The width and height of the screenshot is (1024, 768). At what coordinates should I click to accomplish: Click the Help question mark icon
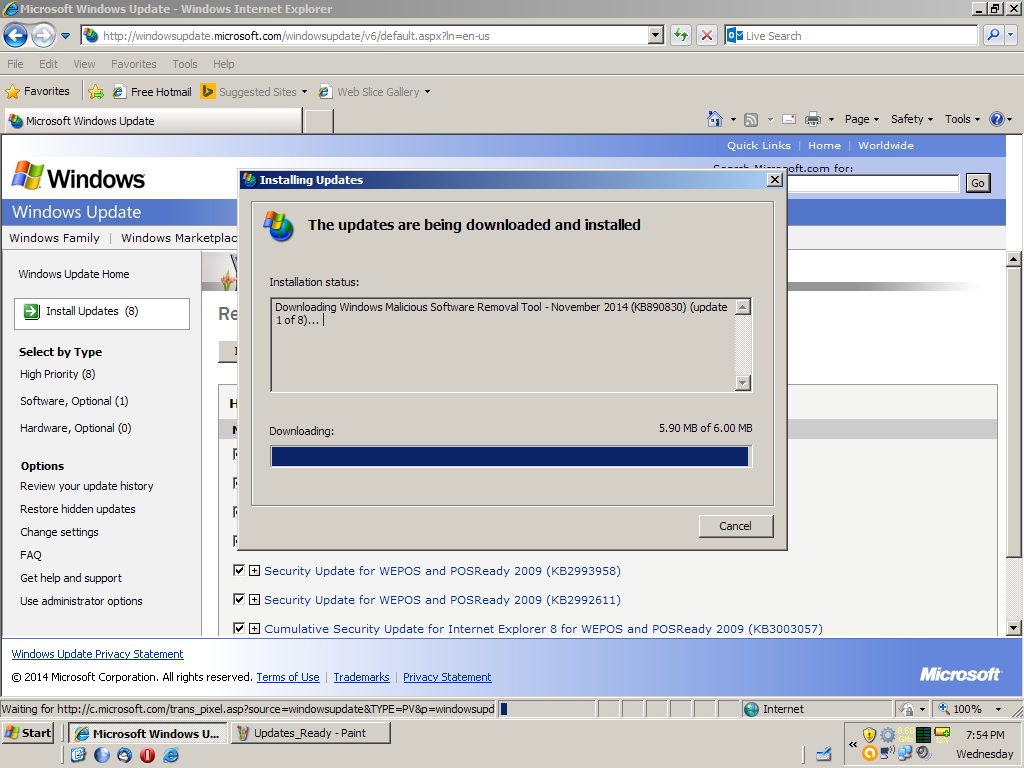click(997, 119)
